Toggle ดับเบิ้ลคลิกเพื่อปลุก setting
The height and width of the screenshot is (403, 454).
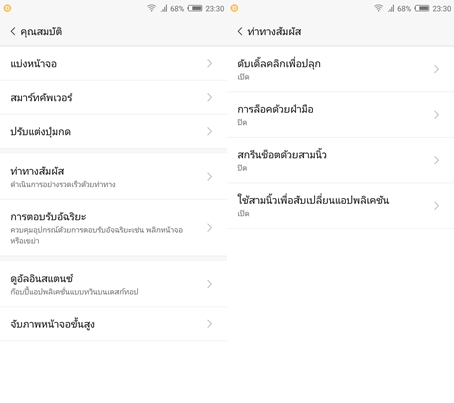pyautogui.click(x=340, y=69)
